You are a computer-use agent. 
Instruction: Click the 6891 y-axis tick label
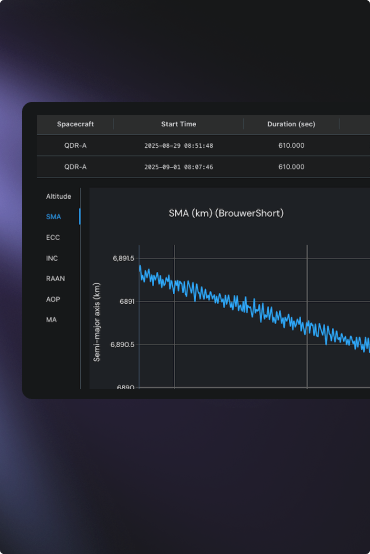pyautogui.click(x=127, y=301)
